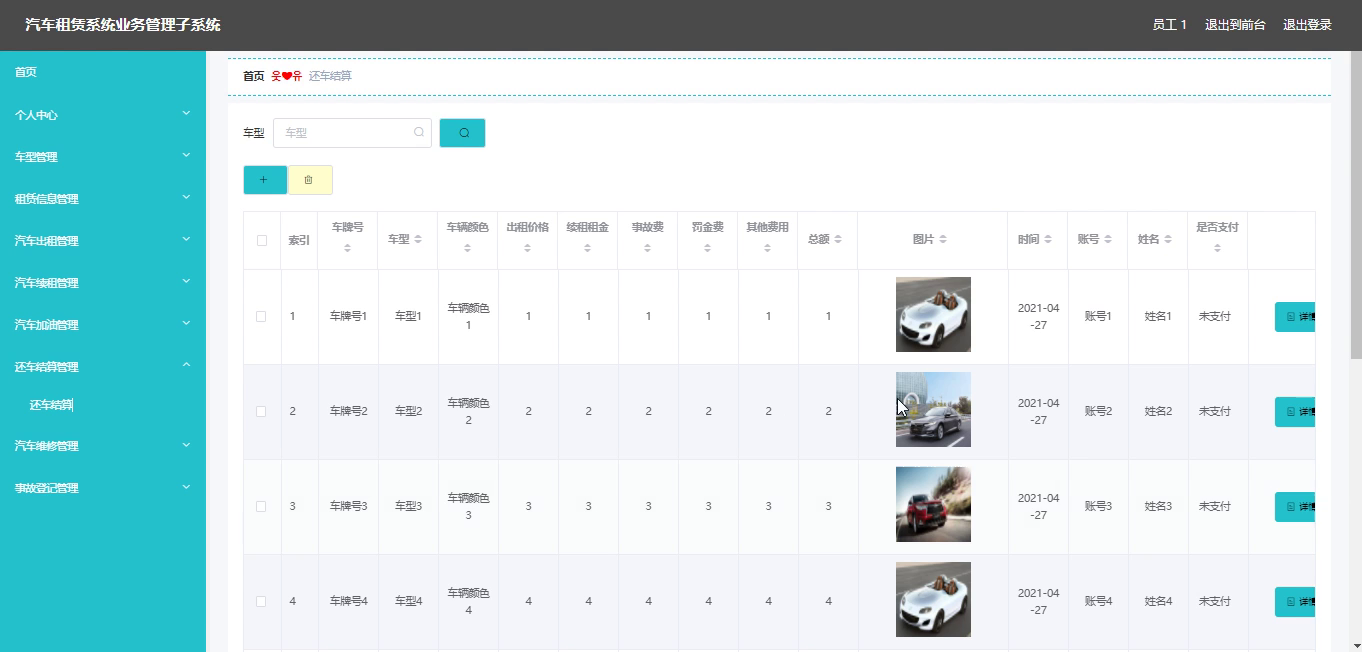
Task: Open 首页 in the sidebar
Action: [26, 72]
